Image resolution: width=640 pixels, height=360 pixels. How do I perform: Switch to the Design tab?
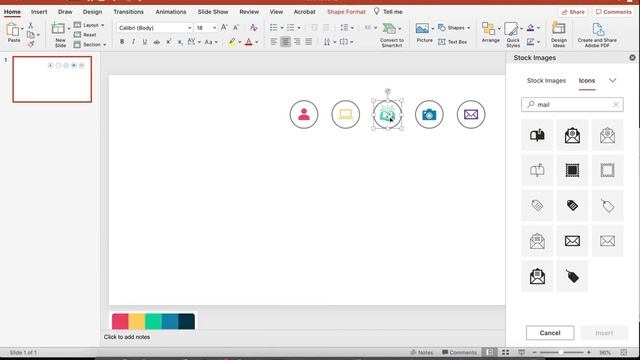pyautogui.click(x=92, y=12)
